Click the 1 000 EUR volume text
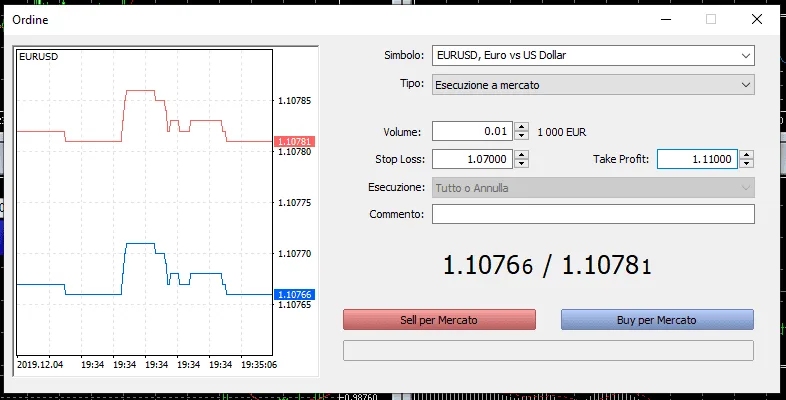Screen dimensions: 786x400 point(561,132)
